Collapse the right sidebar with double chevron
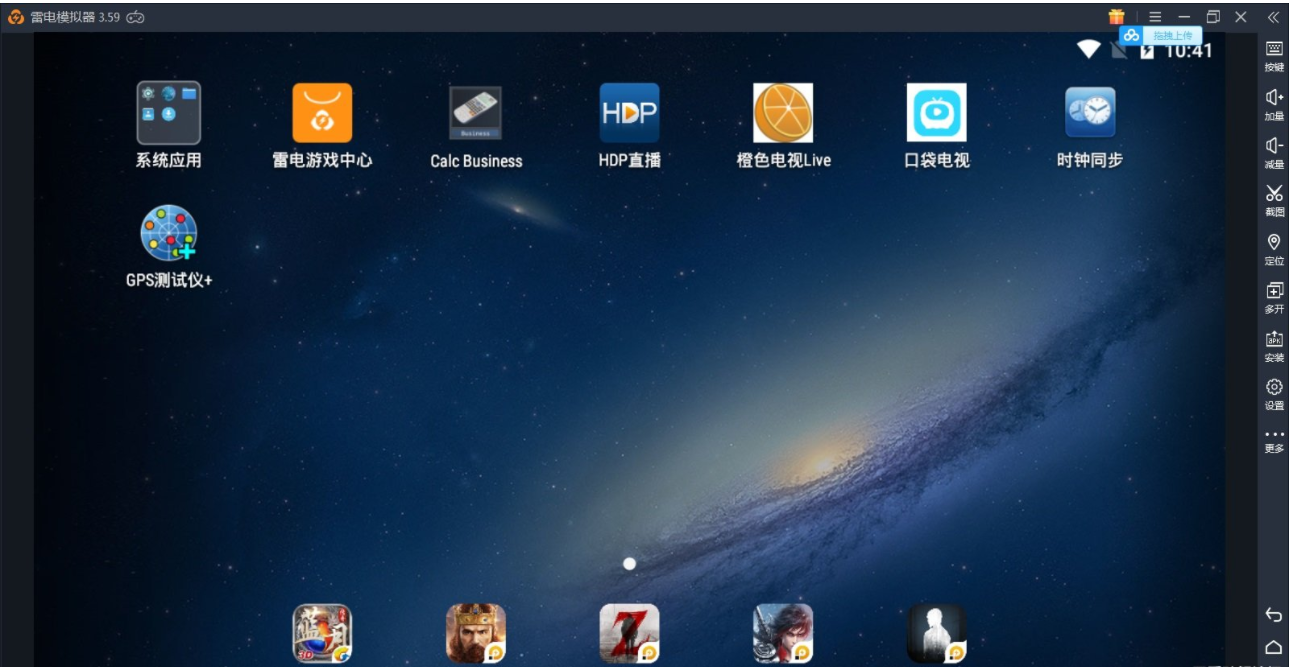The image size is (1289, 667). (x=1273, y=17)
